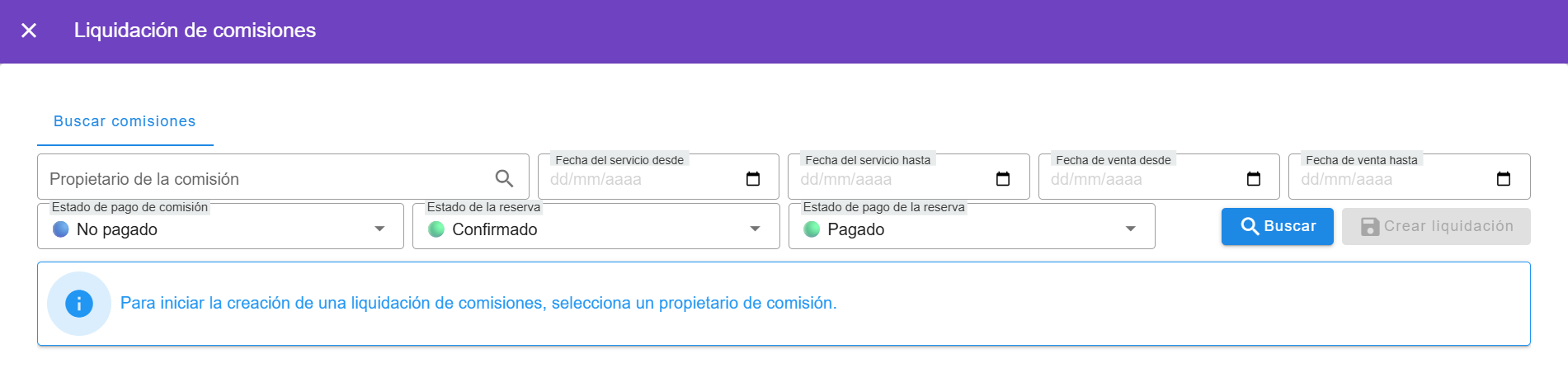
Task: Click the green Pagado status dot
Action: point(812,229)
